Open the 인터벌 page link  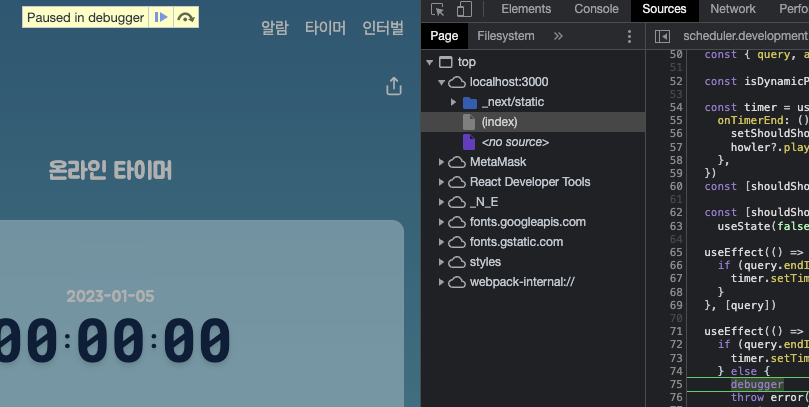point(383,27)
